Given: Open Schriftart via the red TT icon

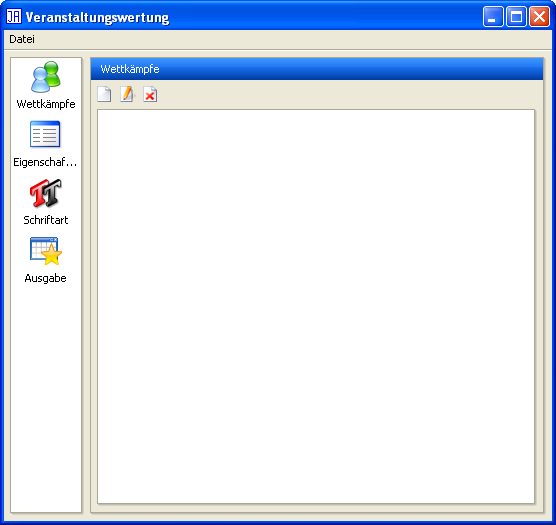Looking at the screenshot, I should pos(46,193).
